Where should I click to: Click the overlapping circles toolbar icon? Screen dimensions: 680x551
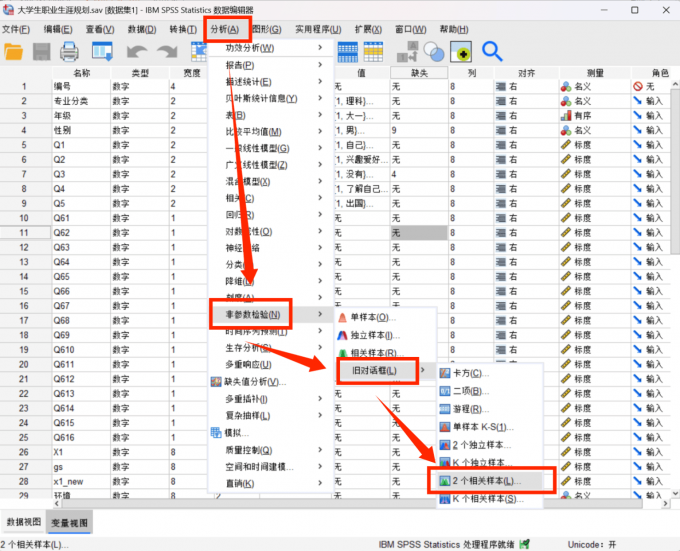(x=434, y=52)
